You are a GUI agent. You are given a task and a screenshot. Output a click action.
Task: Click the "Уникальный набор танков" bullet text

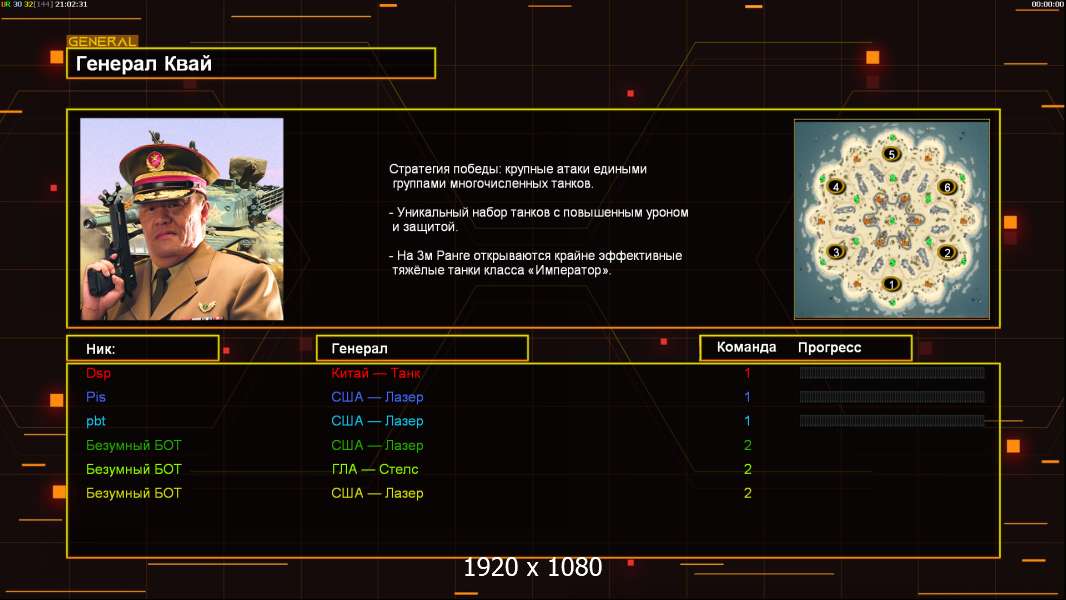(538, 219)
